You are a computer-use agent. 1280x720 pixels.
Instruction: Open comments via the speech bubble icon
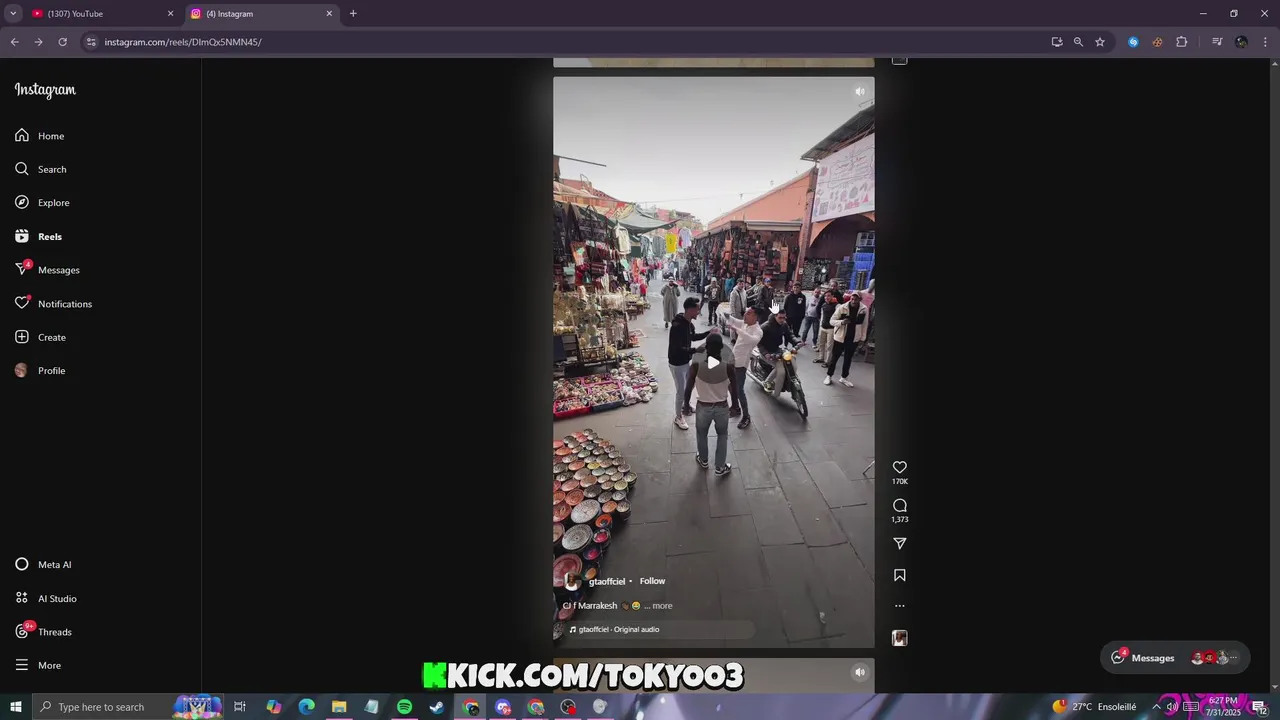coord(899,505)
